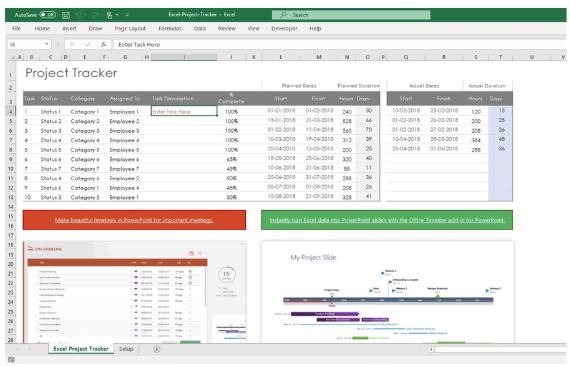Select row header 9
The width and height of the screenshot is (570, 366).
pyautogui.click(x=11, y=159)
